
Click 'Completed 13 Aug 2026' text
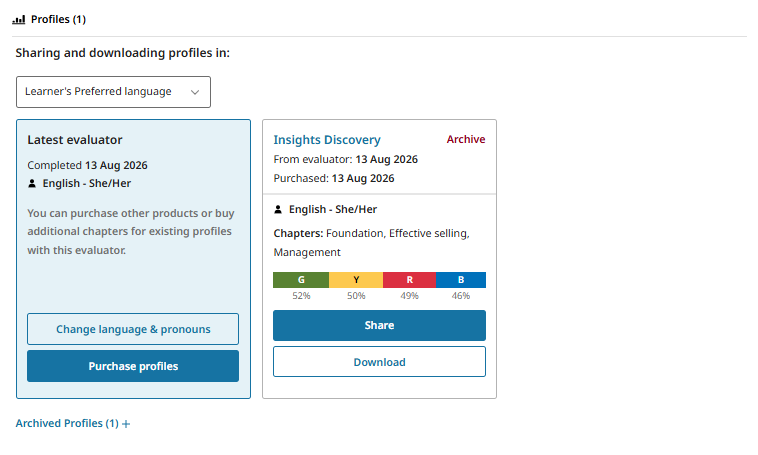tap(87, 165)
